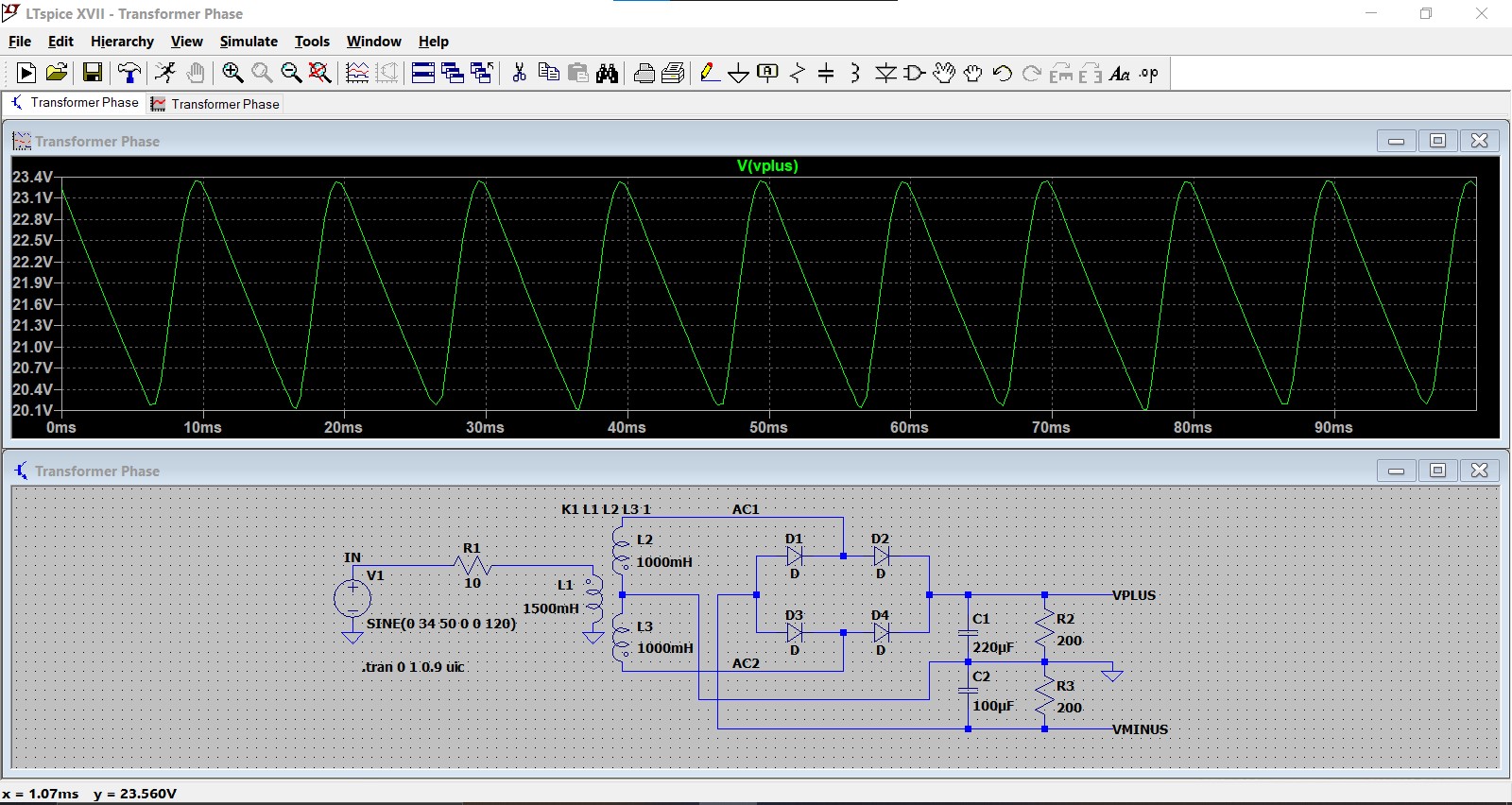
Task: Click the 1500mH value of L1
Action: (551, 608)
